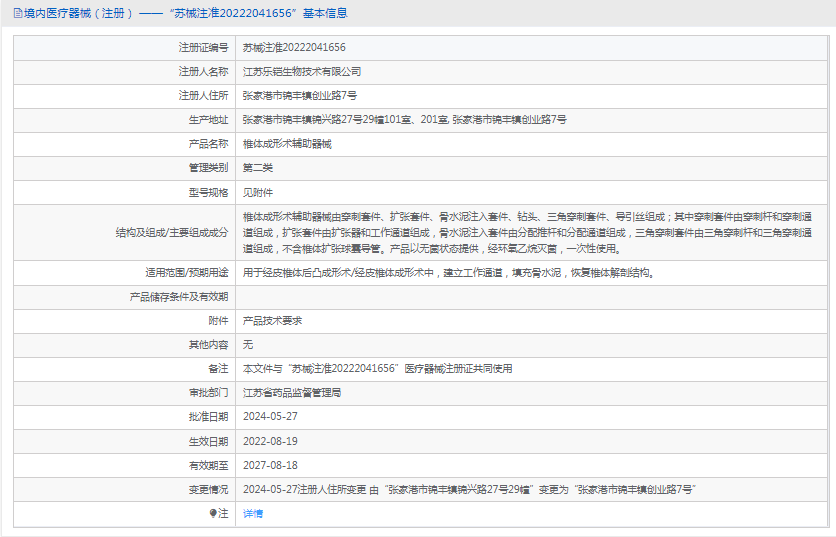Click approval date 2024-05-27
Viewport: 836px width, 537px height.
(270, 416)
